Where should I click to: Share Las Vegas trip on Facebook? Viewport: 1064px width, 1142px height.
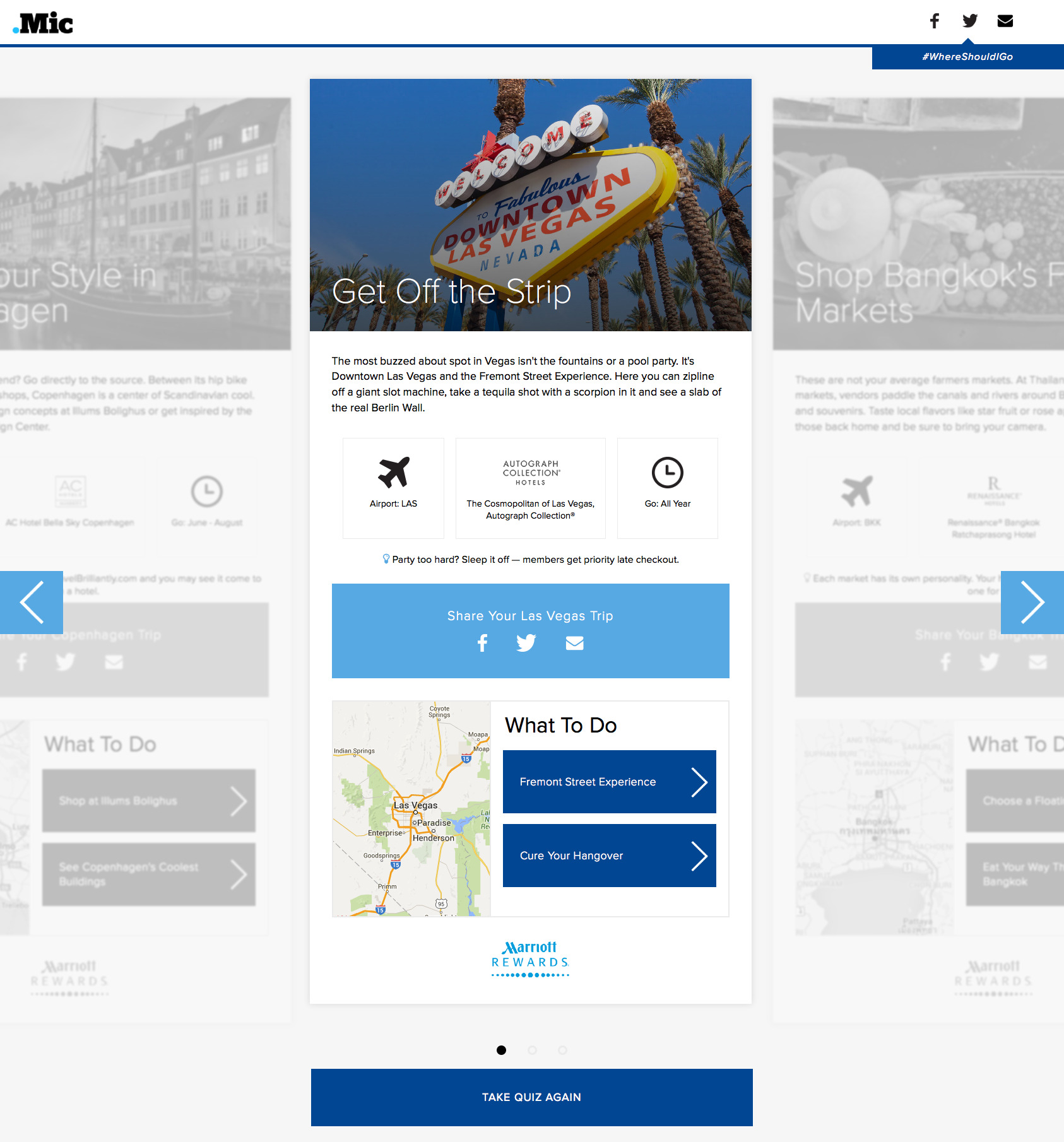coord(483,643)
